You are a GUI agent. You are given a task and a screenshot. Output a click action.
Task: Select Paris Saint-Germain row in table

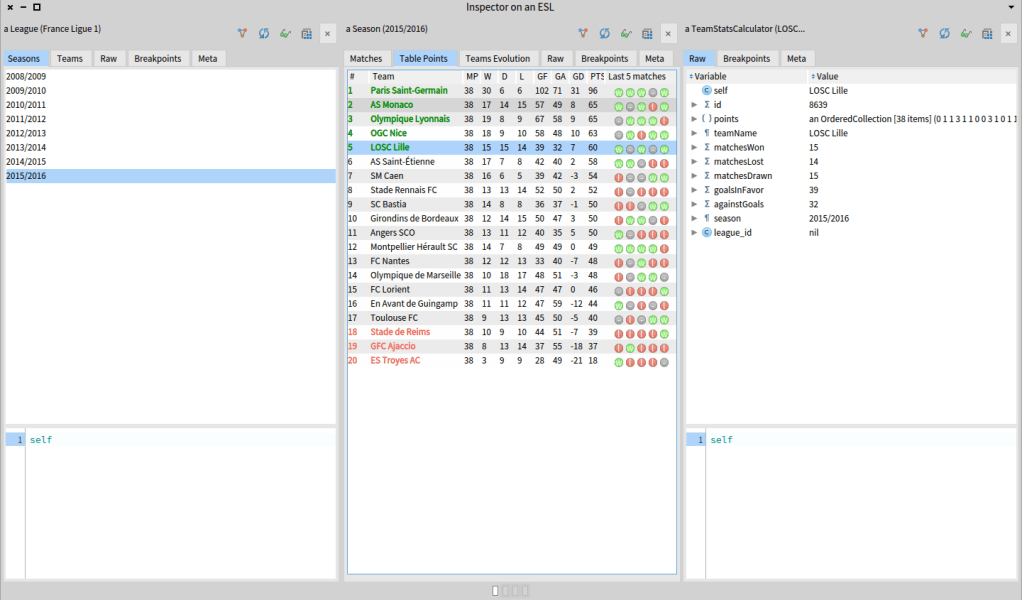pos(409,91)
